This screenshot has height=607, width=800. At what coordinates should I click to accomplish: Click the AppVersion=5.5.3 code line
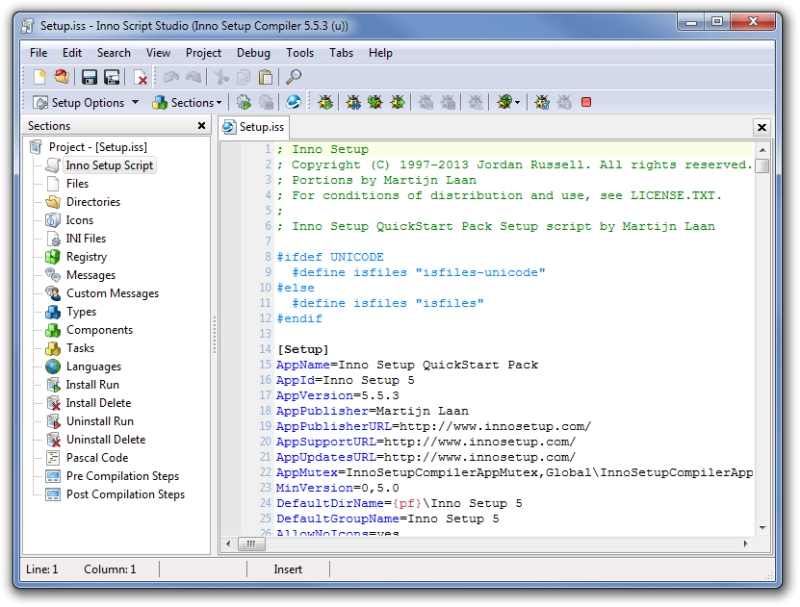(338, 395)
